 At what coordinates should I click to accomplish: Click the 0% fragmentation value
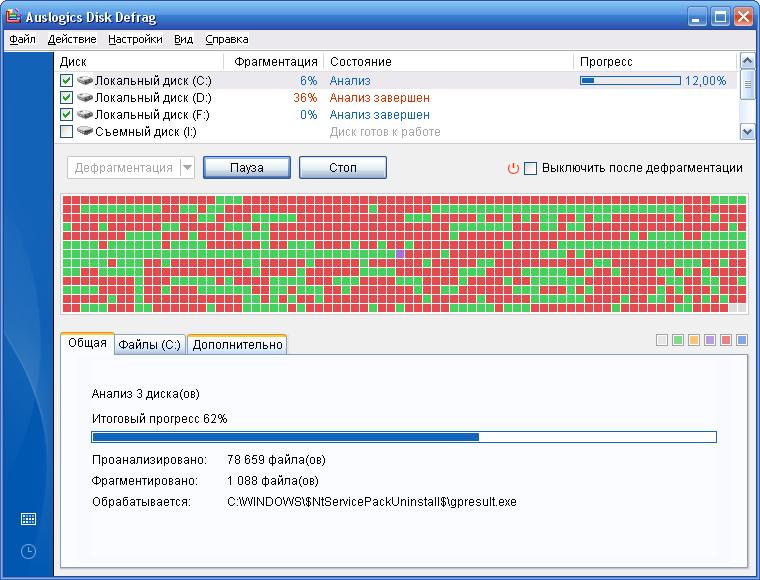[x=308, y=114]
